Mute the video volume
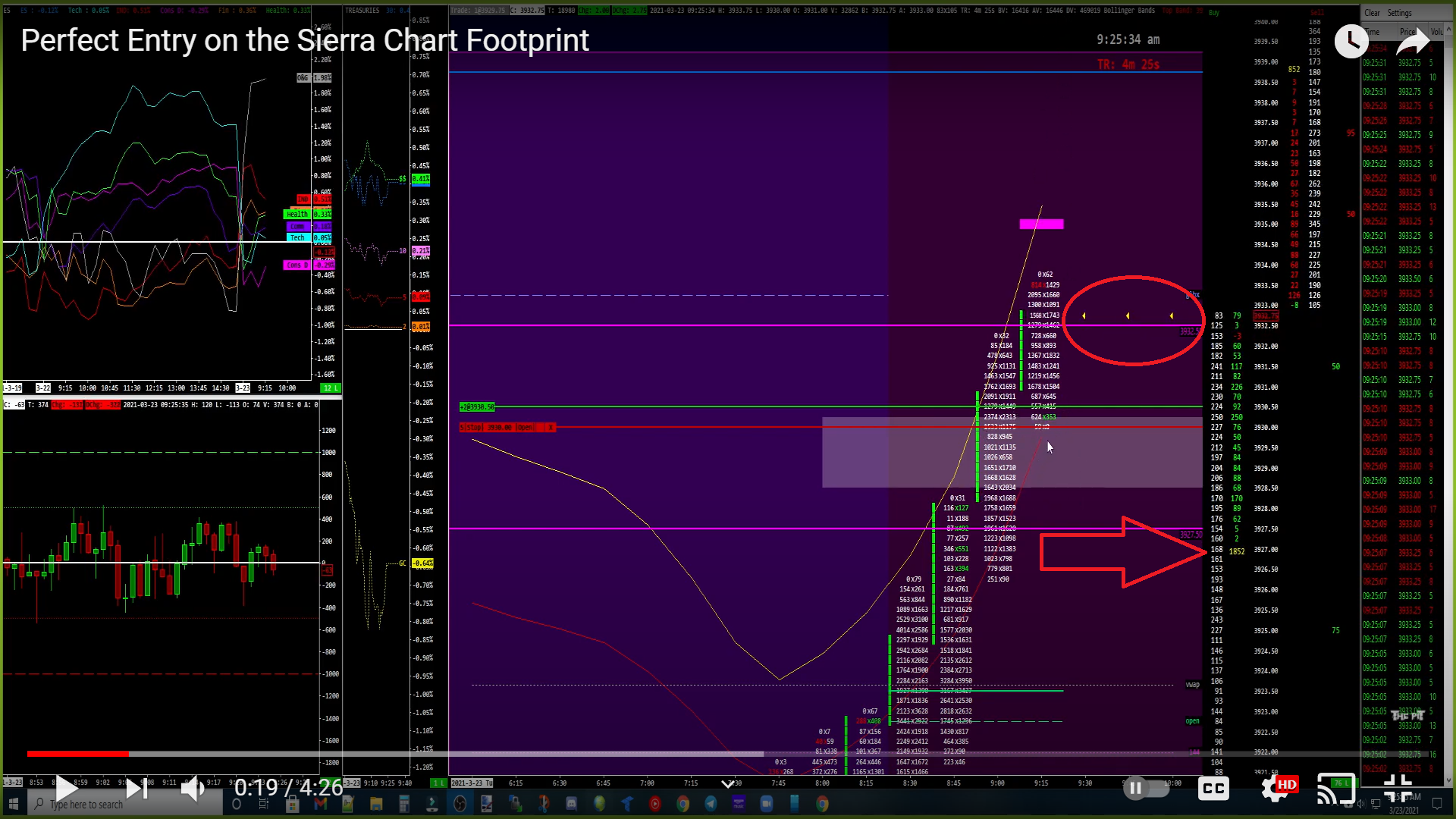The height and width of the screenshot is (819, 1456). 193,789
